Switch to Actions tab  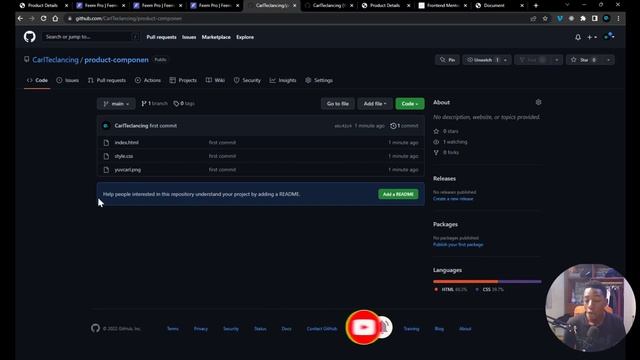pos(148,80)
